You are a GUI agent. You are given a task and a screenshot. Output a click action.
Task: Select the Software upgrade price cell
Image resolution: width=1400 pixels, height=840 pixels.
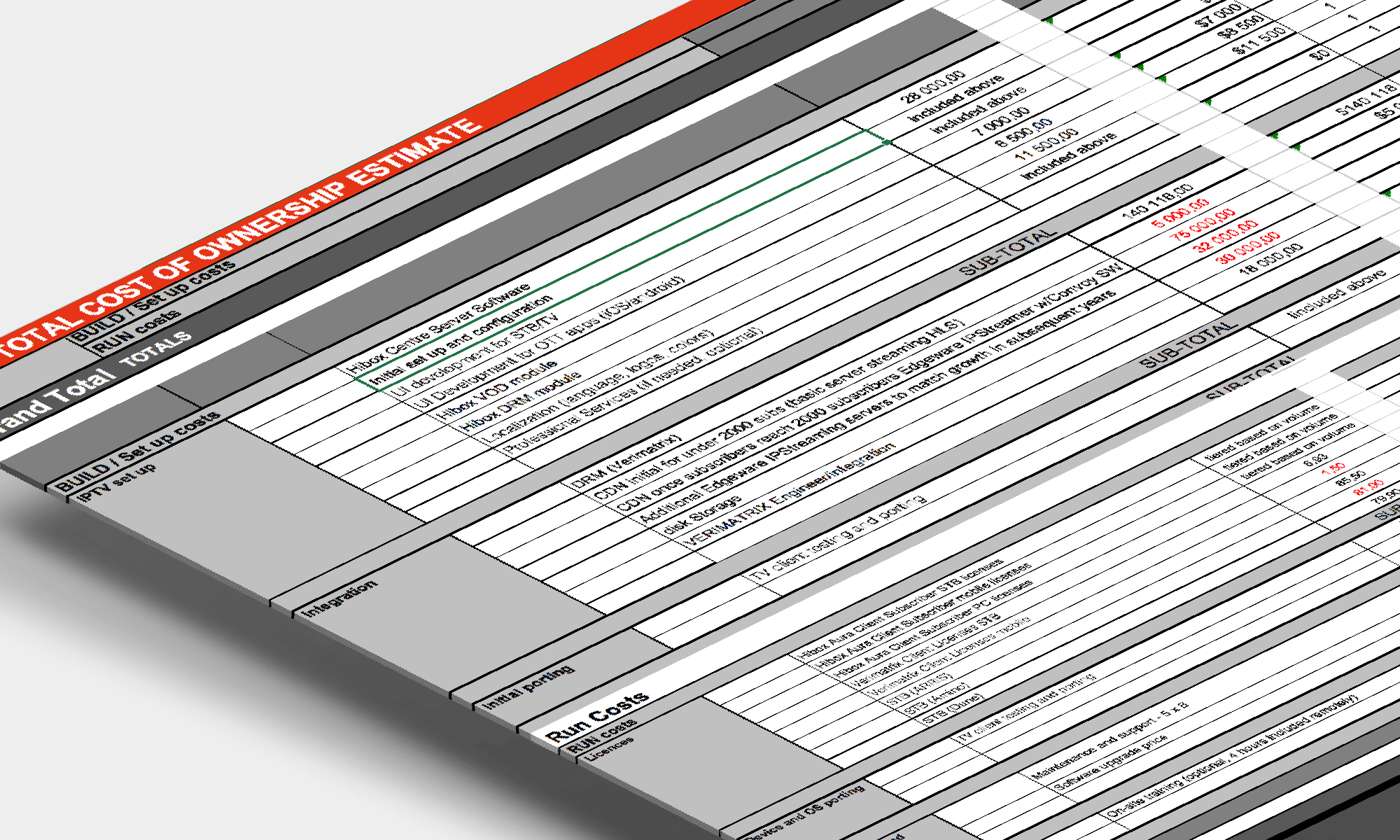click(1111, 762)
